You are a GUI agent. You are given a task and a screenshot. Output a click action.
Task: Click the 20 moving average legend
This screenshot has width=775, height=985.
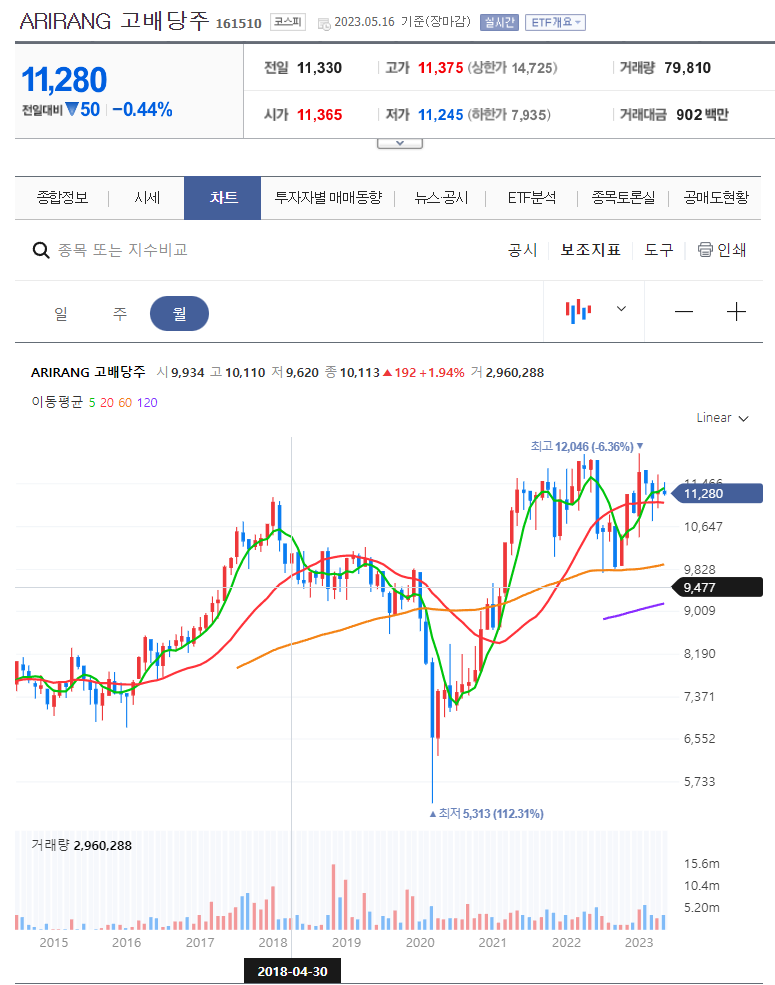coord(107,403)
